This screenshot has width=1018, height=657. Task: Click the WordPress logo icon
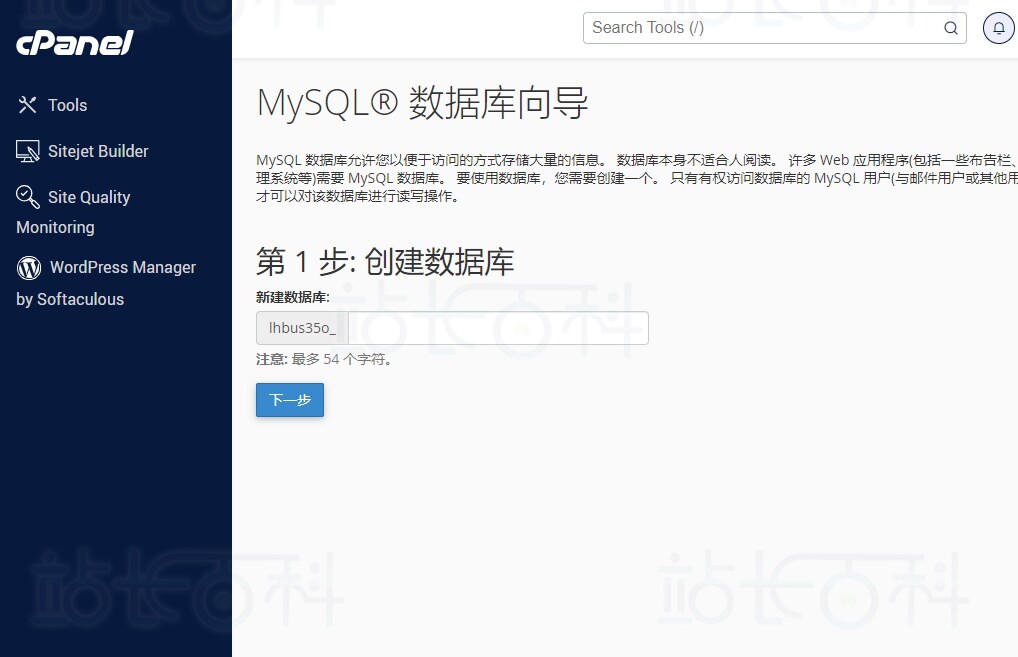[29, 267]
